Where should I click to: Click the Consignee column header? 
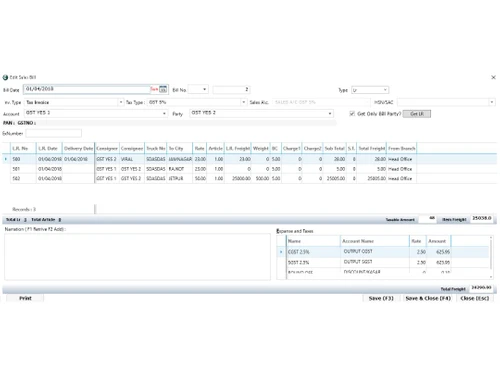[132, 148]
